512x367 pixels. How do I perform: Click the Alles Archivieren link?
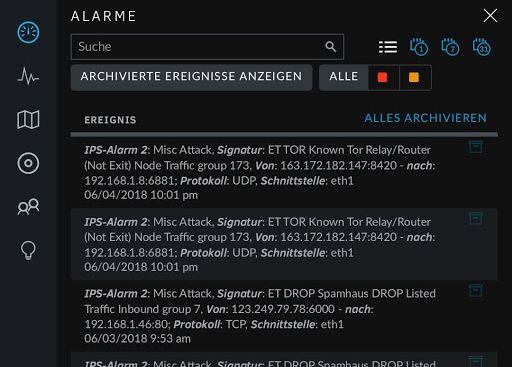point(426,118)
